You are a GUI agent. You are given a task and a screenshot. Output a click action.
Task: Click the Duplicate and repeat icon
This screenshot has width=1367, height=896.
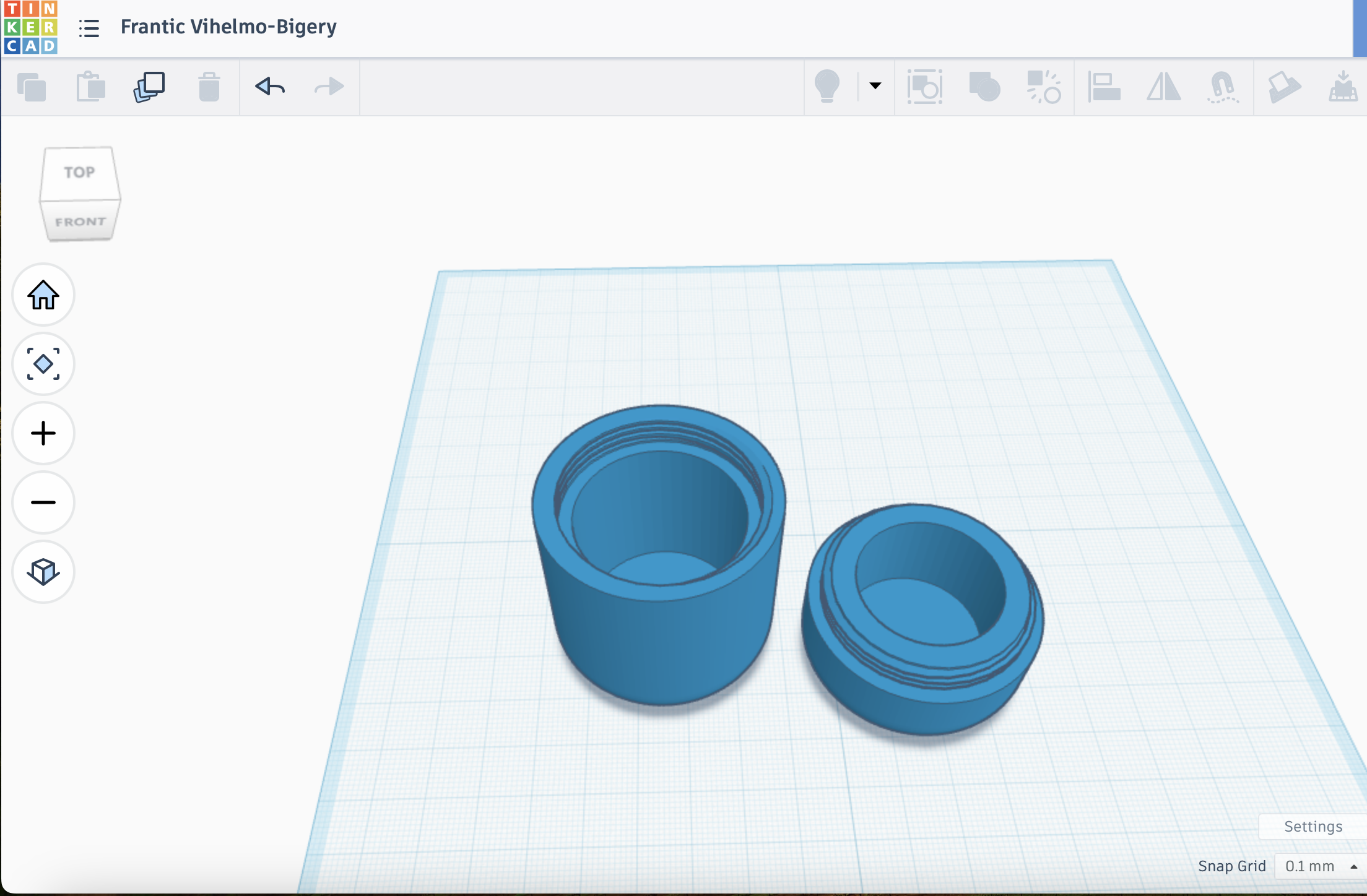149,86
